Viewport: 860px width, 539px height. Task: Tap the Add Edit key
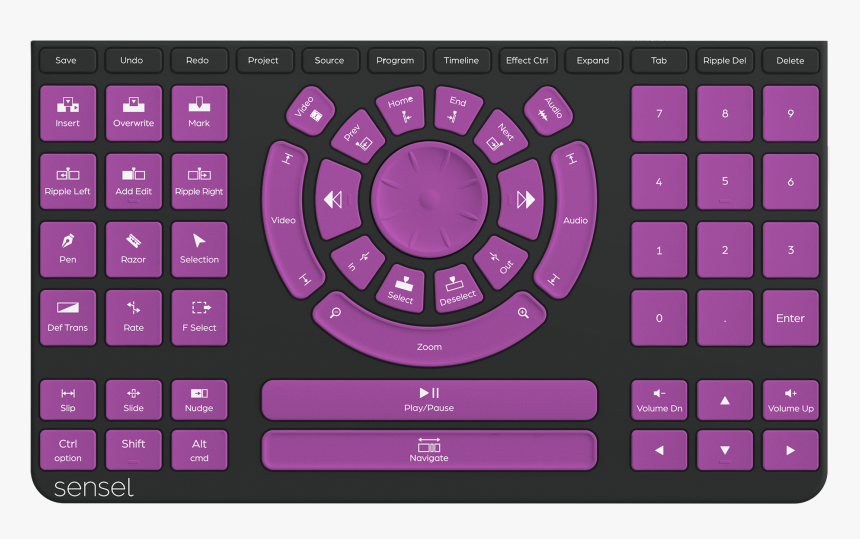pyautogui.click(x=133, y=181)
